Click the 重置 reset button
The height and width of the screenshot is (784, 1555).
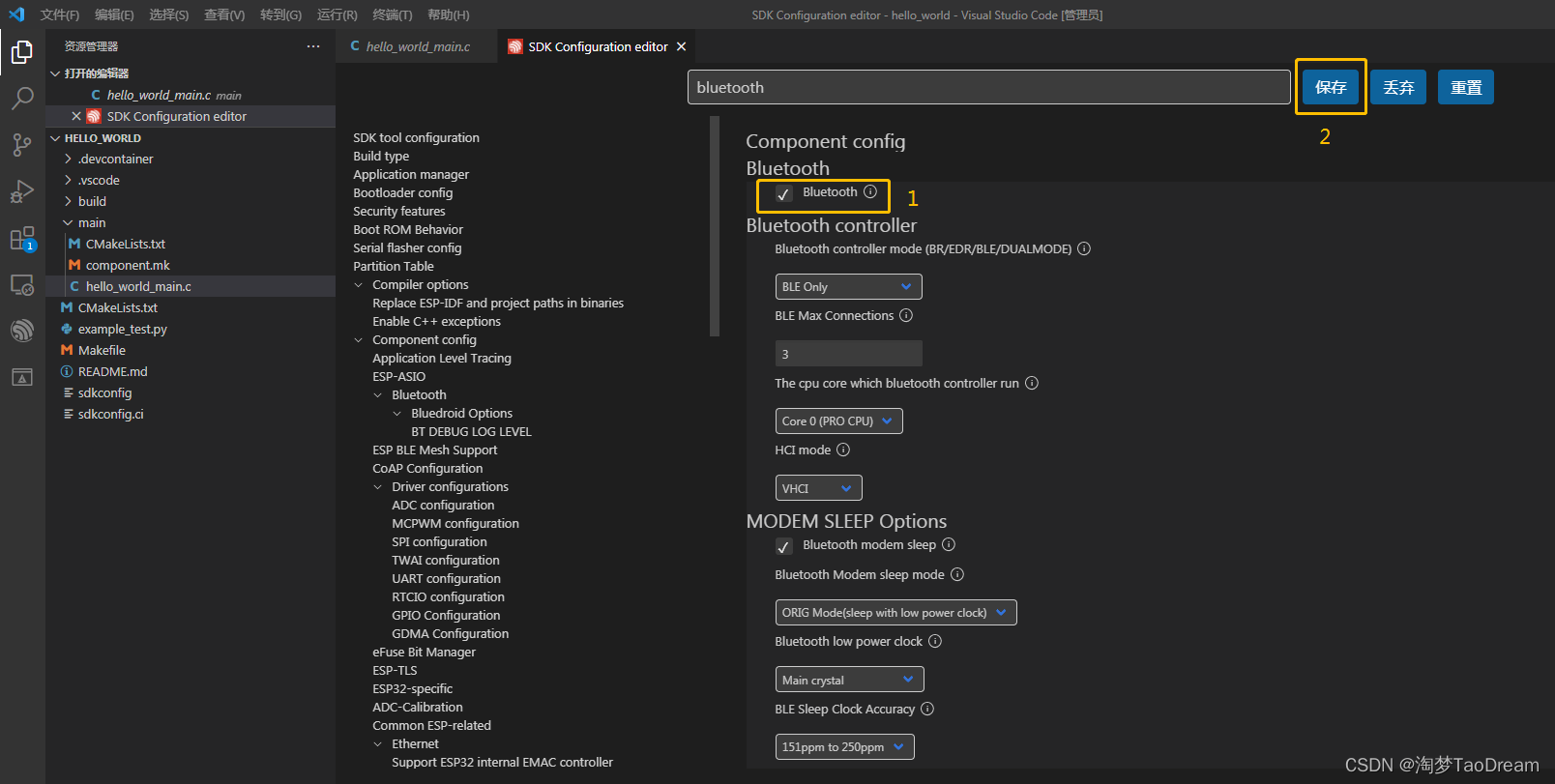(x=1466, y=87)
